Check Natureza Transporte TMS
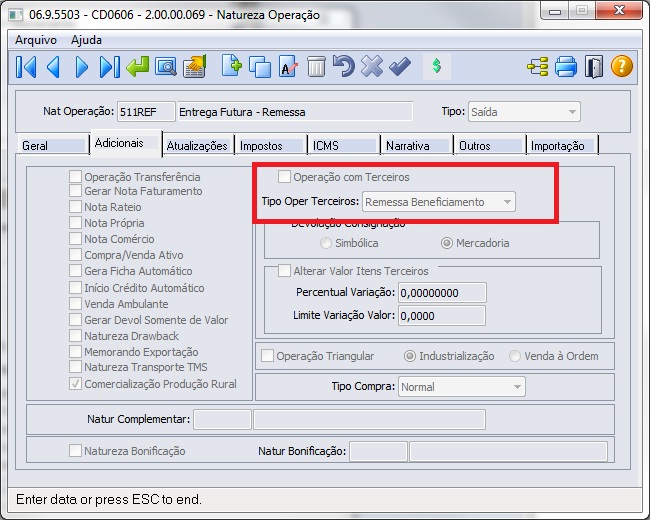 [75, 367]
